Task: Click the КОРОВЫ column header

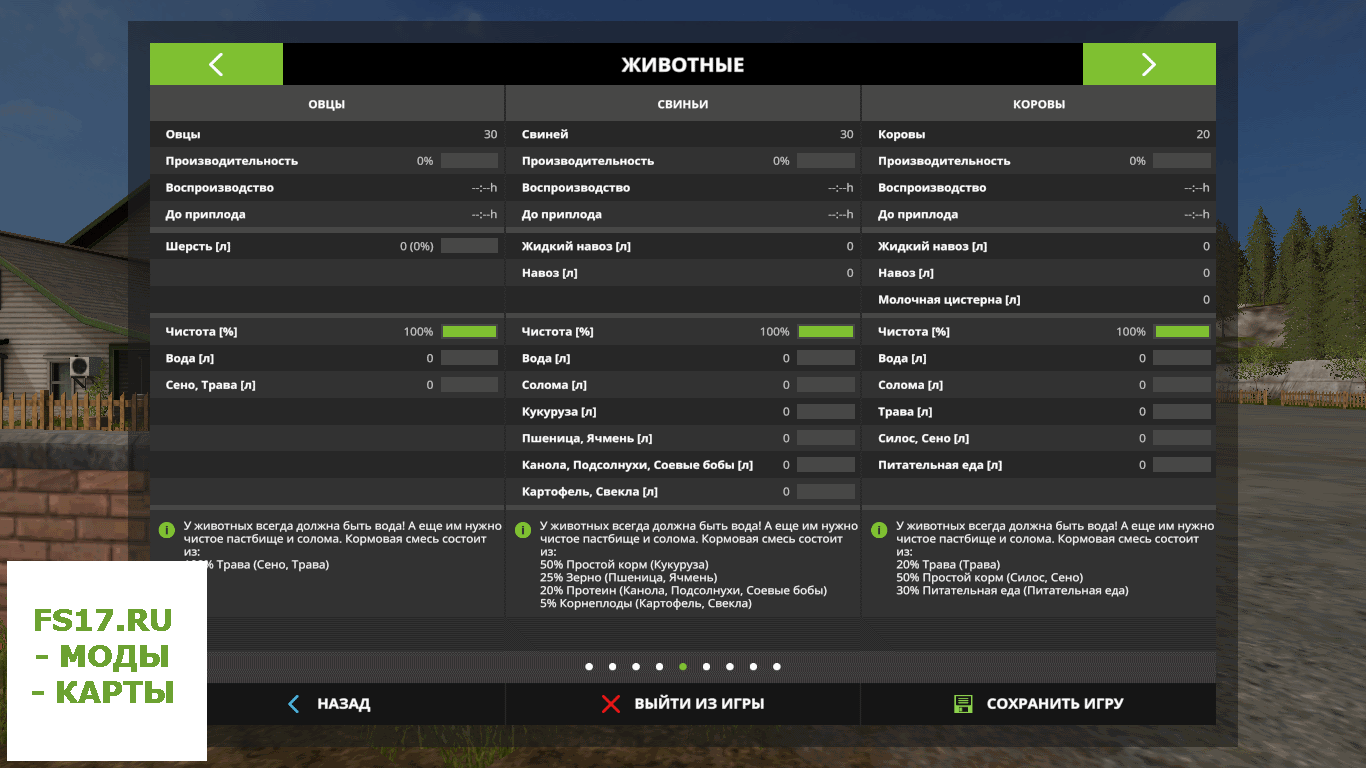Action: (1039, 104)
